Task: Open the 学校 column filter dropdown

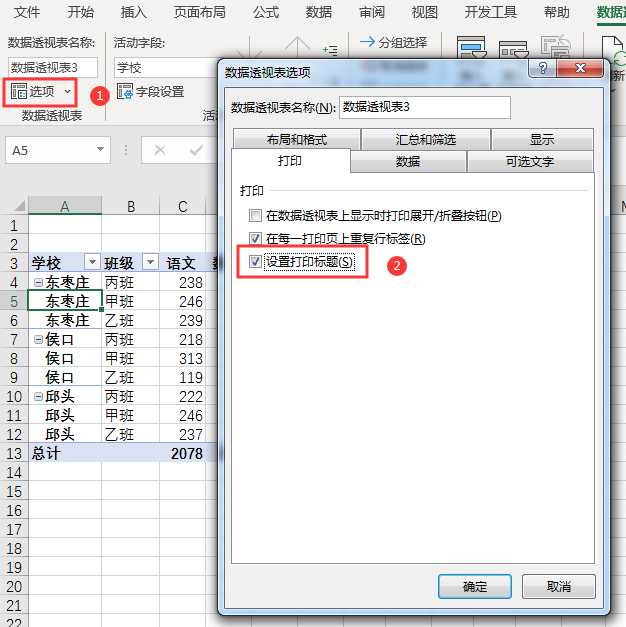Action: point(92,263)
